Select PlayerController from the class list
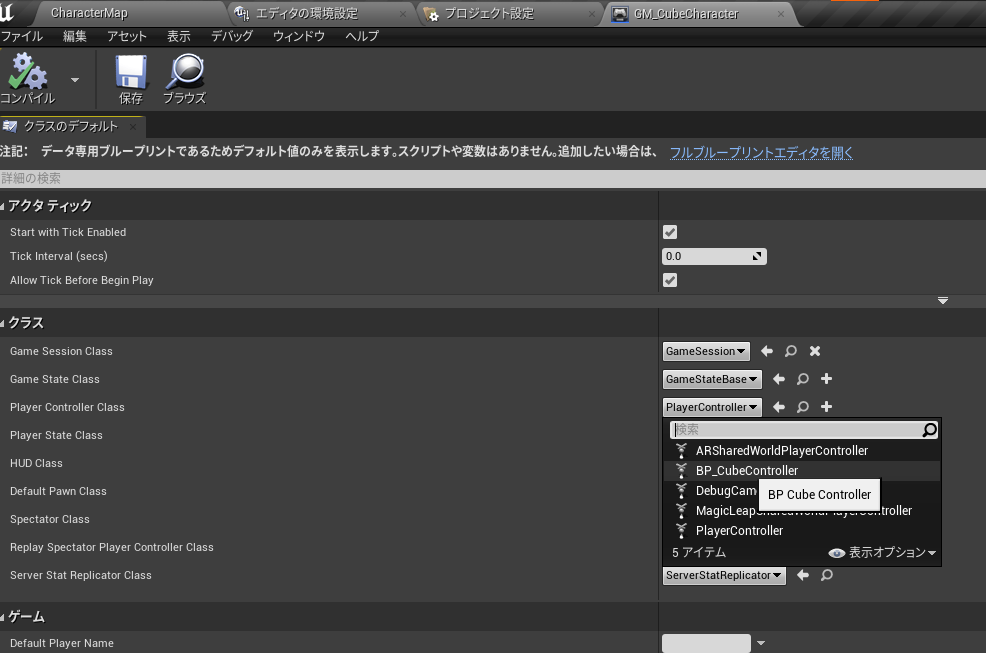Screen dimensions: 986x653 [x=802, y=531]
